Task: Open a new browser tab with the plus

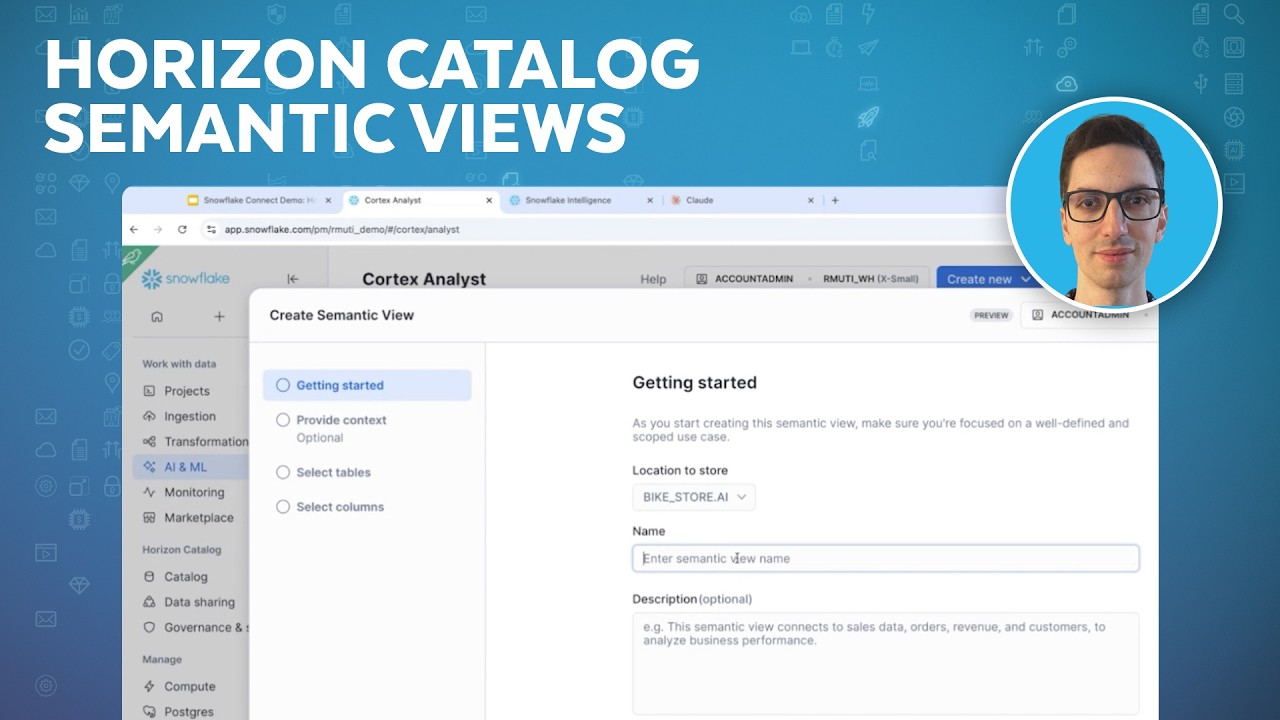Action: [835, 200]
